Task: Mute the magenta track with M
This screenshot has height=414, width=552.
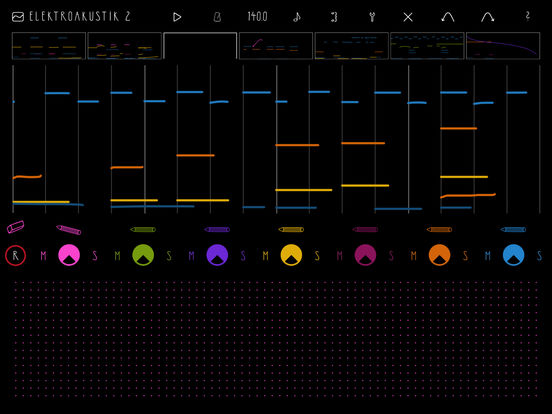Action: (x=340, y=256)
